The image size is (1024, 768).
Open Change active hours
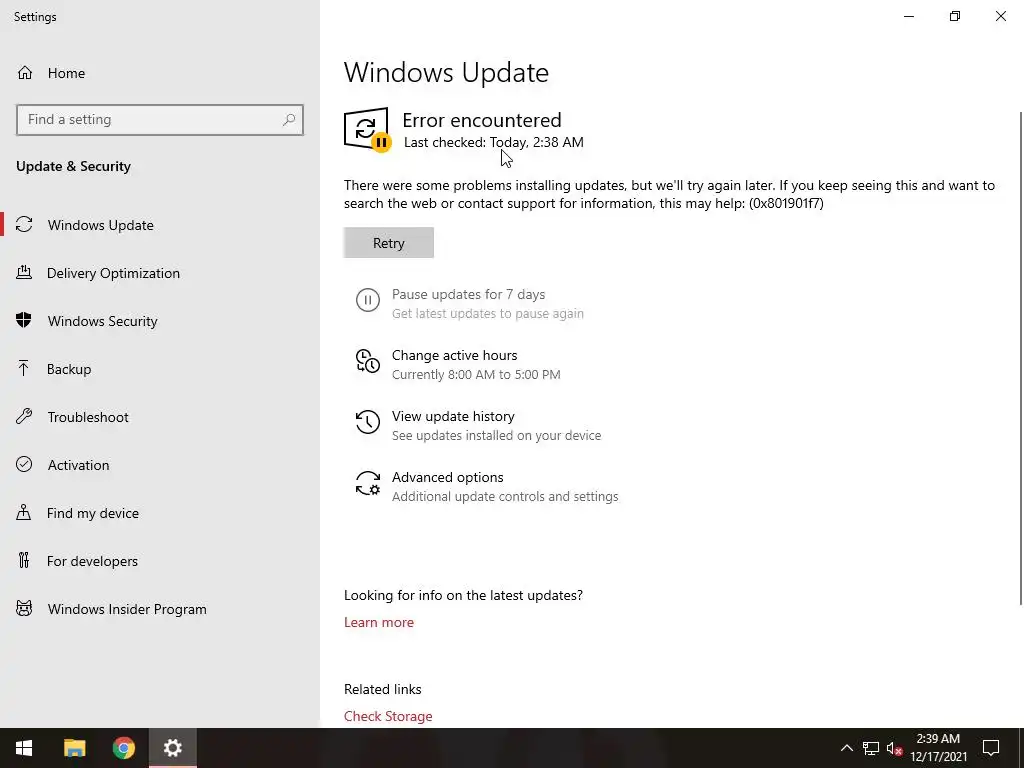[455, 355]
